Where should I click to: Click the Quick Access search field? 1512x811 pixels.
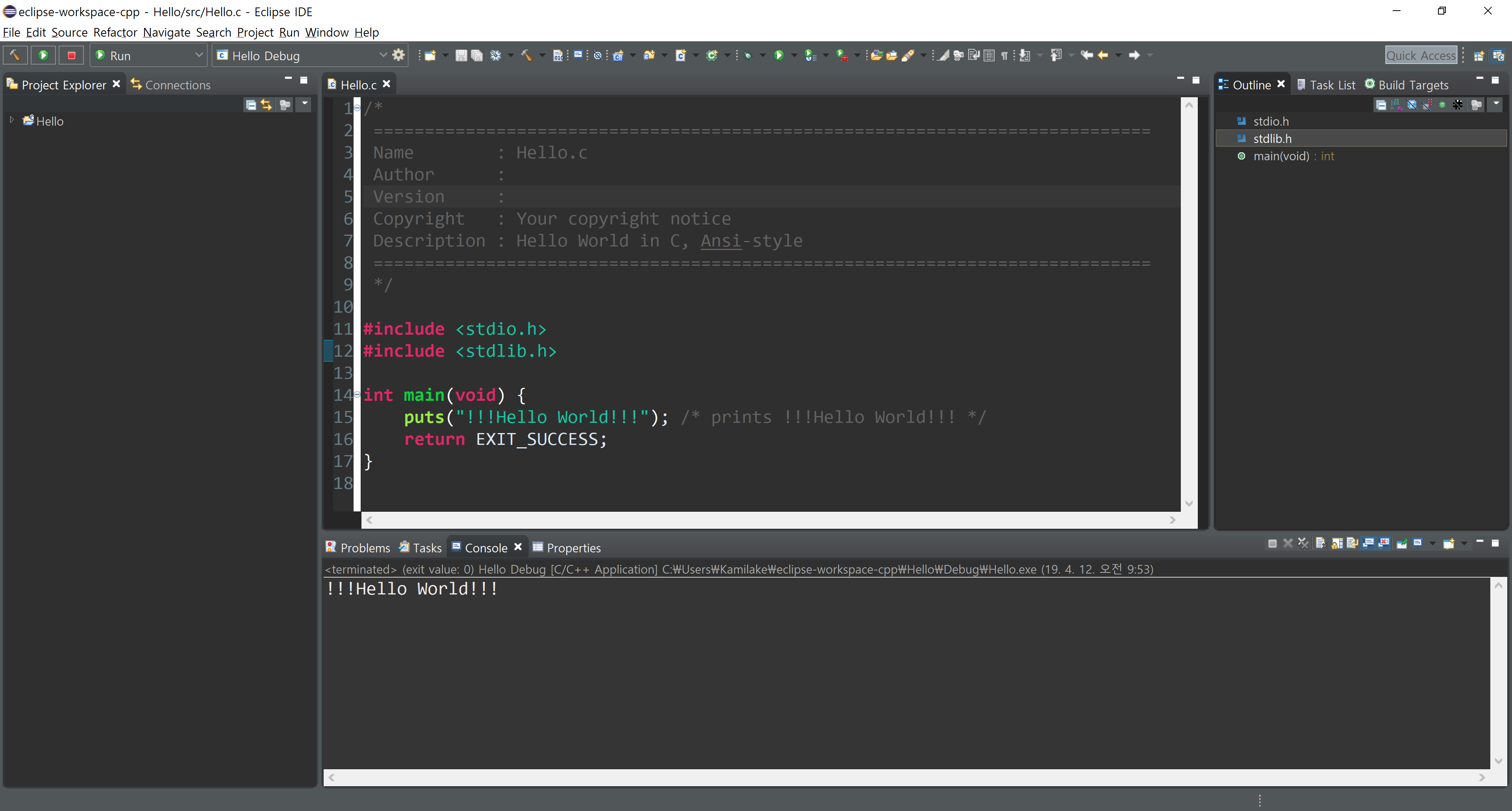coord(1420,55)
